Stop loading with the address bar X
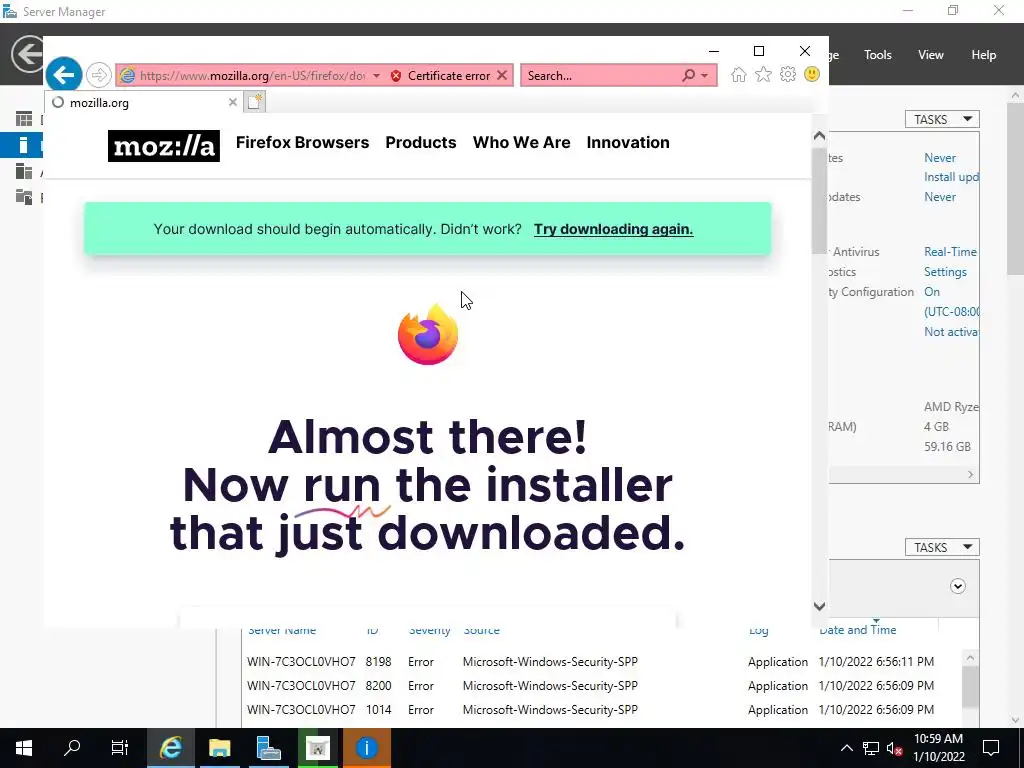Image resolution: width=1024 pixels, height=768 pixels. coord(502,75)
